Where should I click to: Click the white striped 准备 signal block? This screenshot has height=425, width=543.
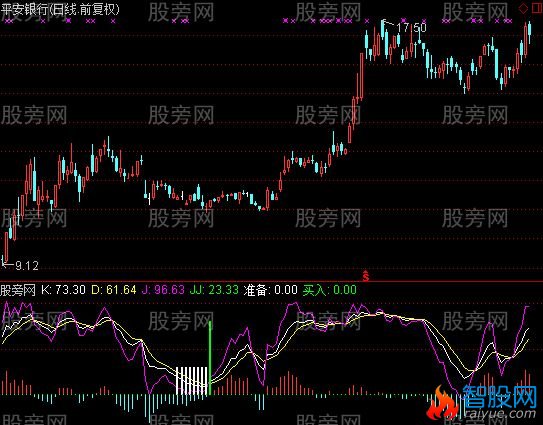coord(192,381)
